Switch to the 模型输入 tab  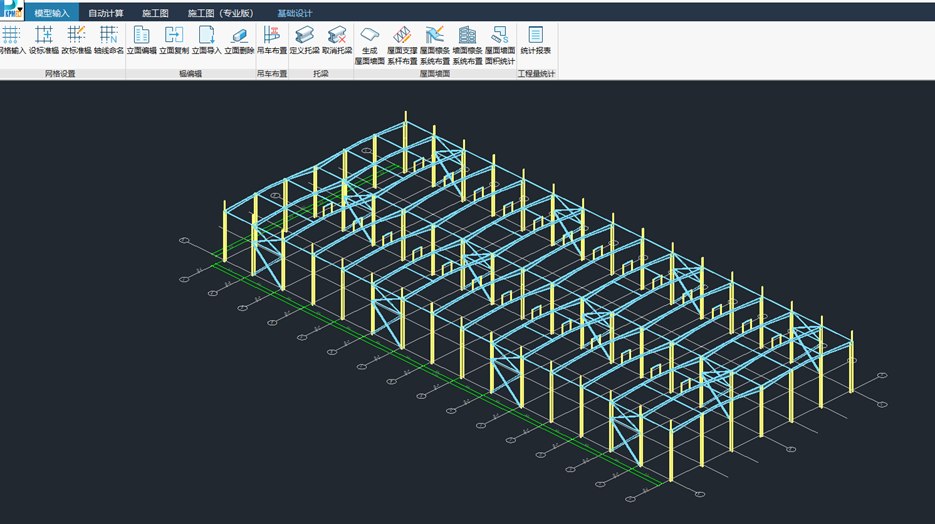point(51,13)
